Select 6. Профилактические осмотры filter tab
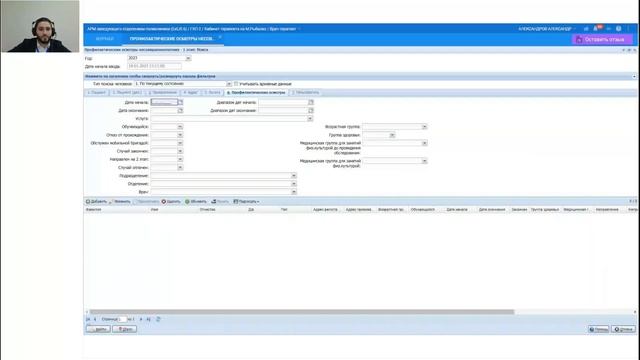 tap(256, 93)
